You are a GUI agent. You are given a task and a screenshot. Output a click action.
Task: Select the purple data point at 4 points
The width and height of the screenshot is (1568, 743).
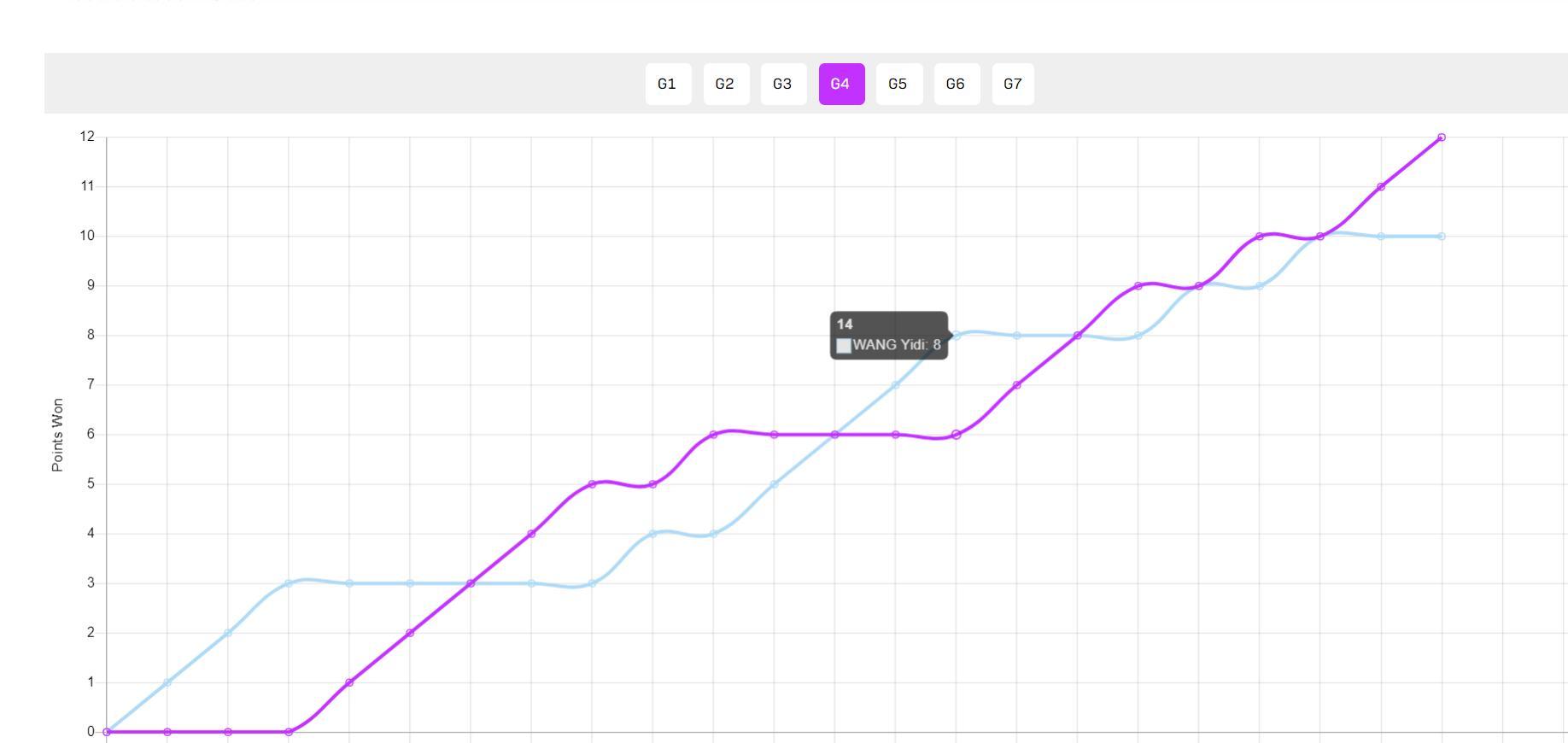click(x=531, y=534)
